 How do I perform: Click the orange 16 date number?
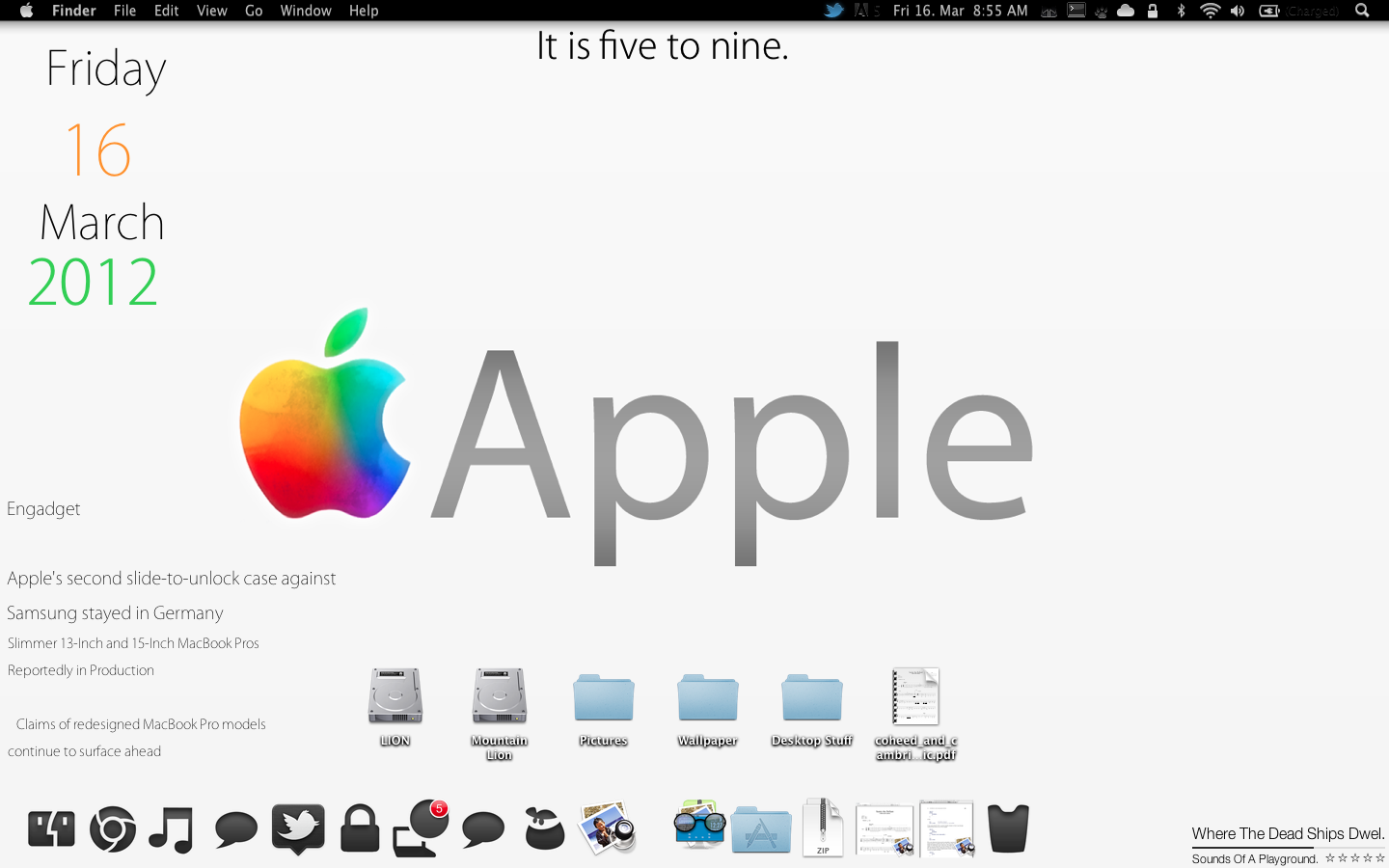coord(97,149)
